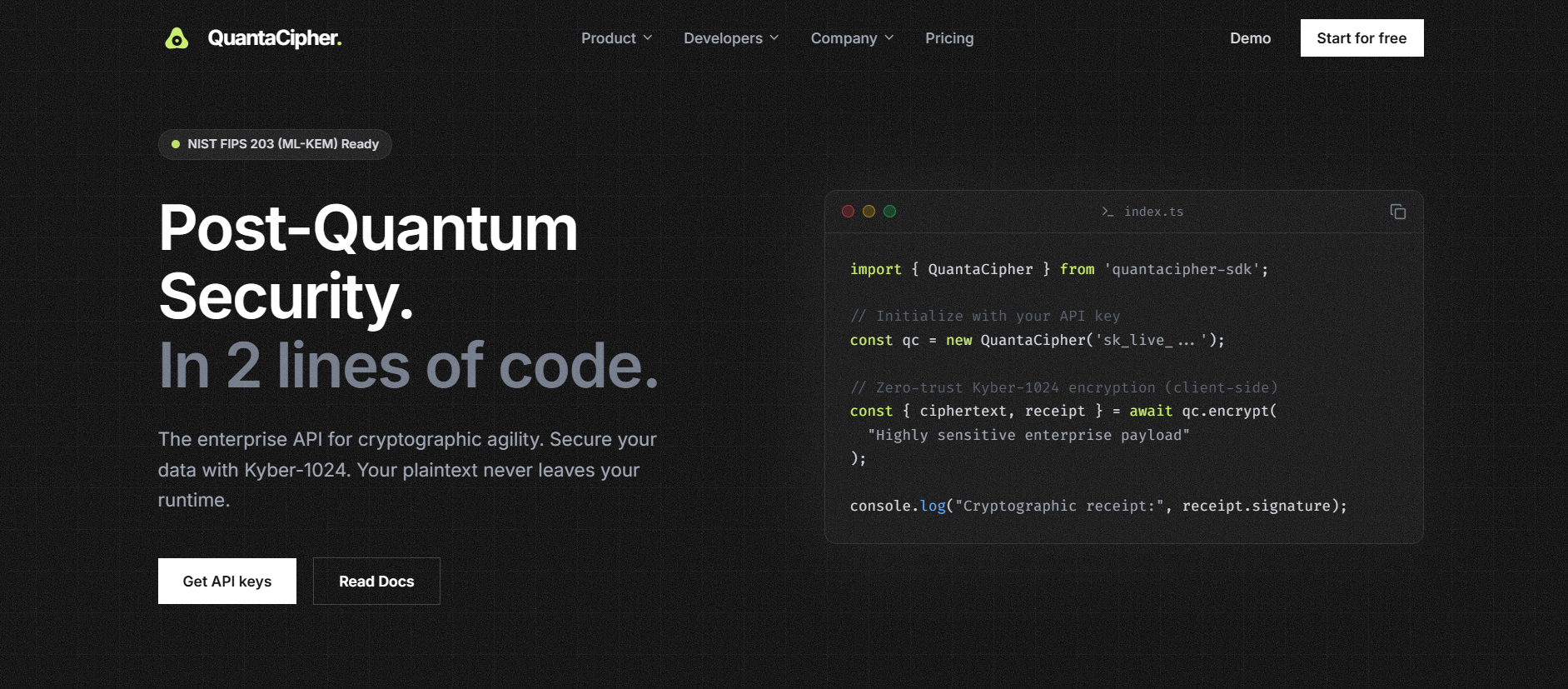This screenshot has width=1568, height=689.
Task: Click the QuantaCipher brand name text
Action: 275,38
